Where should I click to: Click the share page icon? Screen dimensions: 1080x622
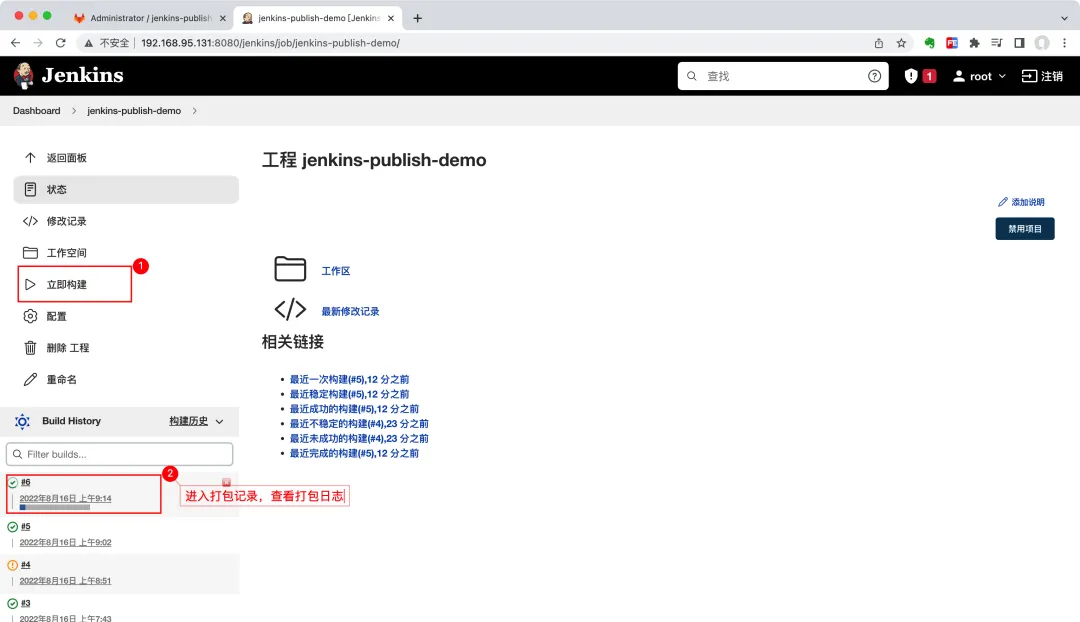pyautogui.click(x=879, y=43)
